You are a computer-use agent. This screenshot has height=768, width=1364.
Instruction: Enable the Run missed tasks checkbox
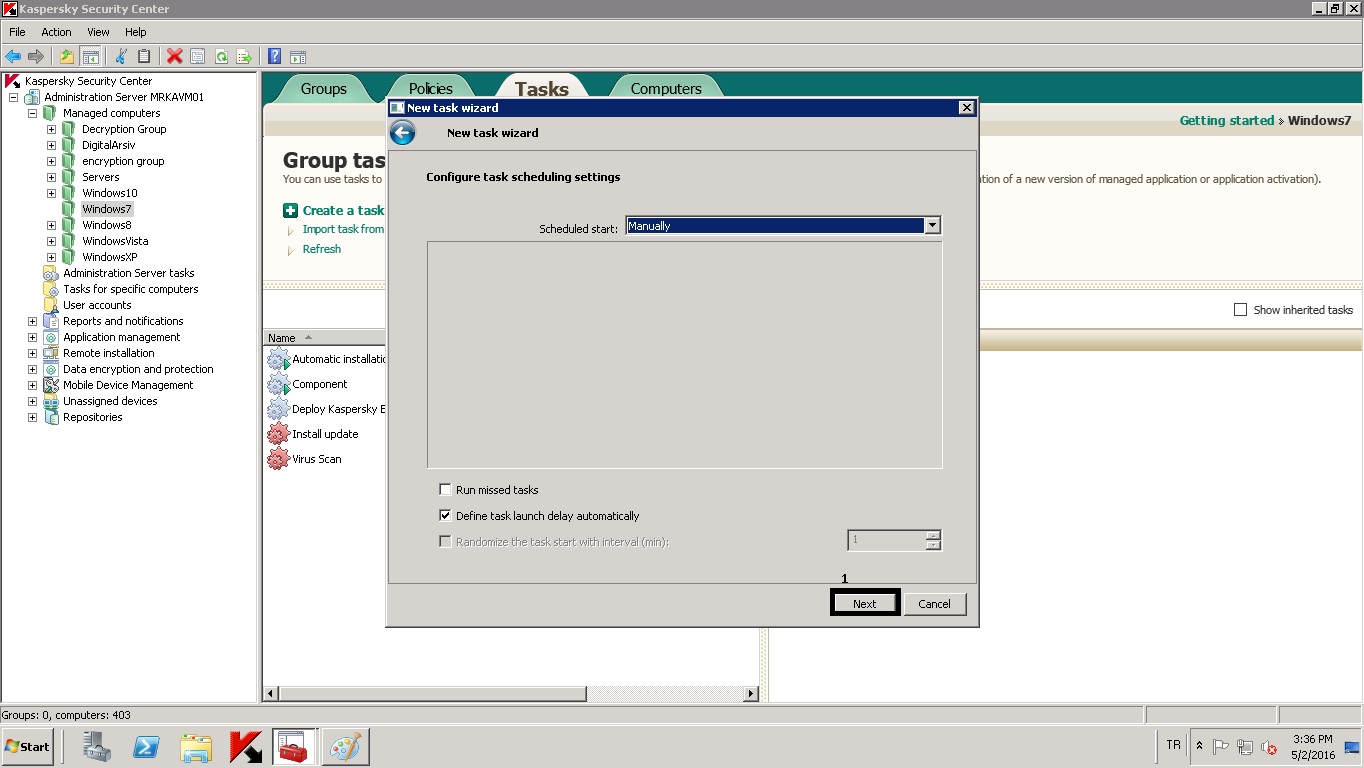pos(445,490)
